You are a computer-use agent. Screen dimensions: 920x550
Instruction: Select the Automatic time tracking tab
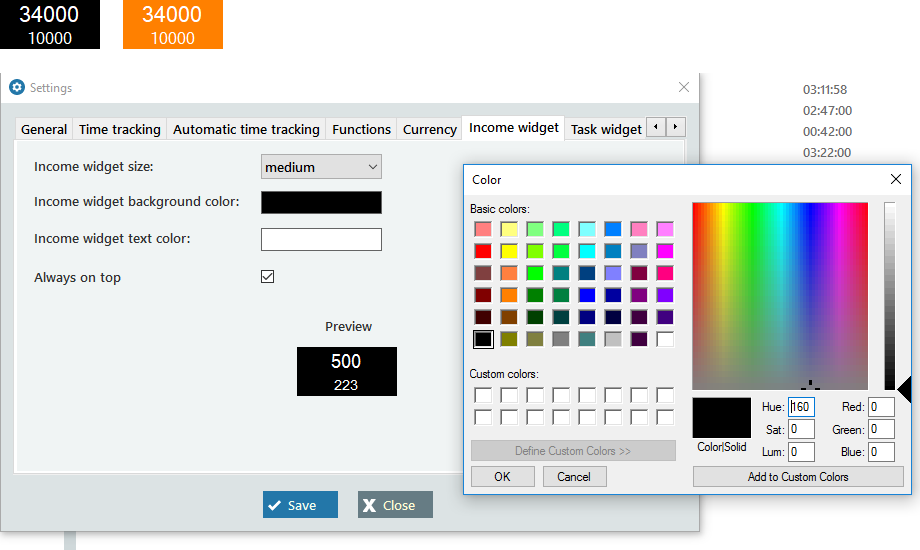(x=246, y=129)
